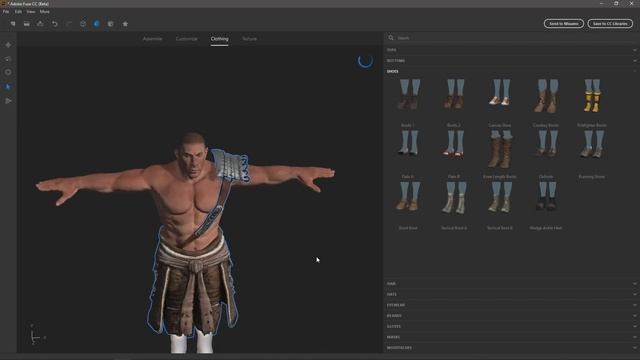Click the Undo arrow in the toolbar

pyautogui.click(x=54, y=24)
